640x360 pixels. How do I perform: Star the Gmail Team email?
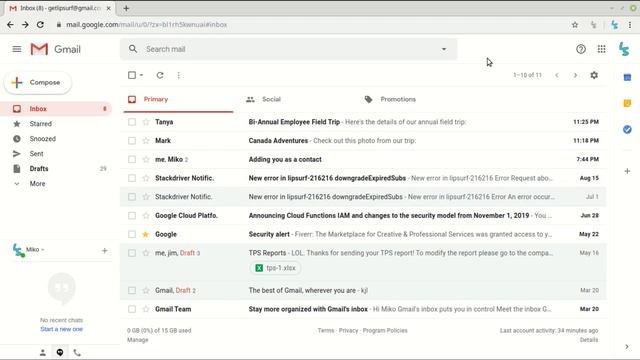(146, 309)
